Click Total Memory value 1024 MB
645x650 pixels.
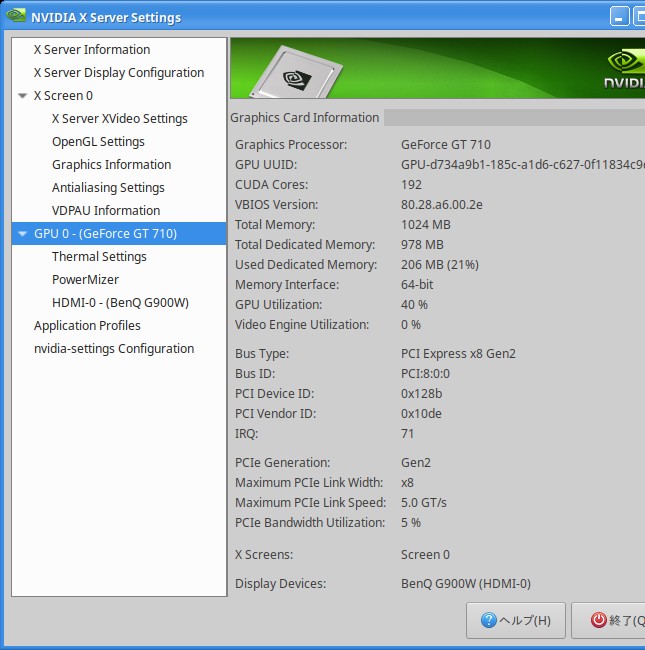[426, 225]
